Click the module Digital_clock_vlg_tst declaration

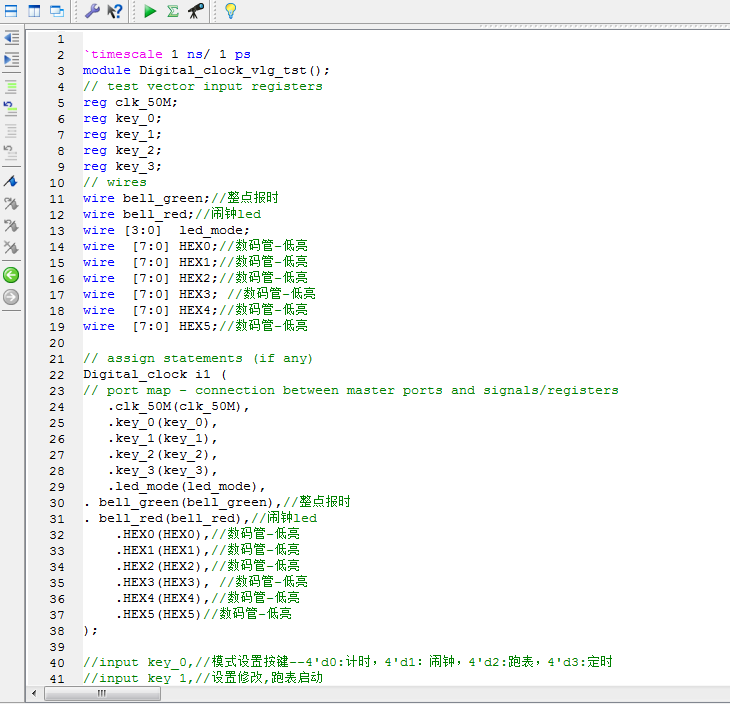tap(206, 70)
